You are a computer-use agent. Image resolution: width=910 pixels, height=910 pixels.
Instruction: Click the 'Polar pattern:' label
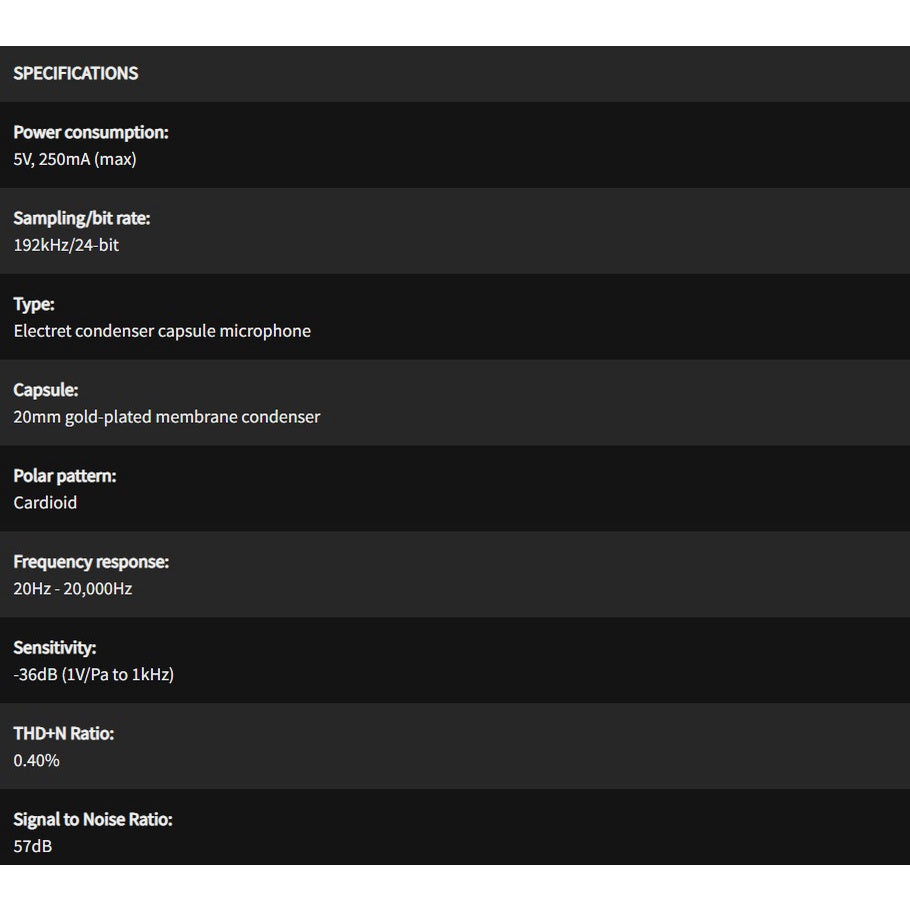[65, 476]
